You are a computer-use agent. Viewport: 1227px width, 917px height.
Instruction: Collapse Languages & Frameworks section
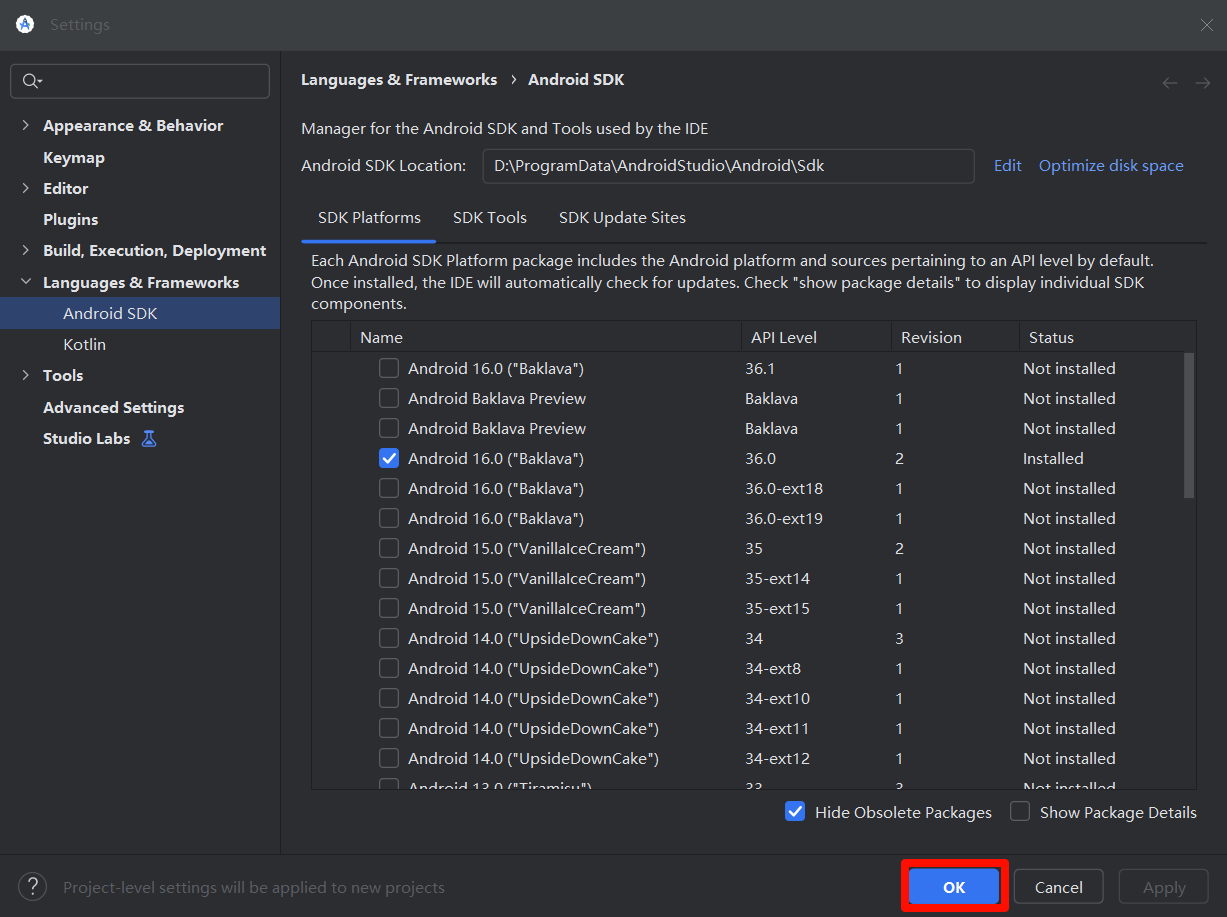click(25, 283)
